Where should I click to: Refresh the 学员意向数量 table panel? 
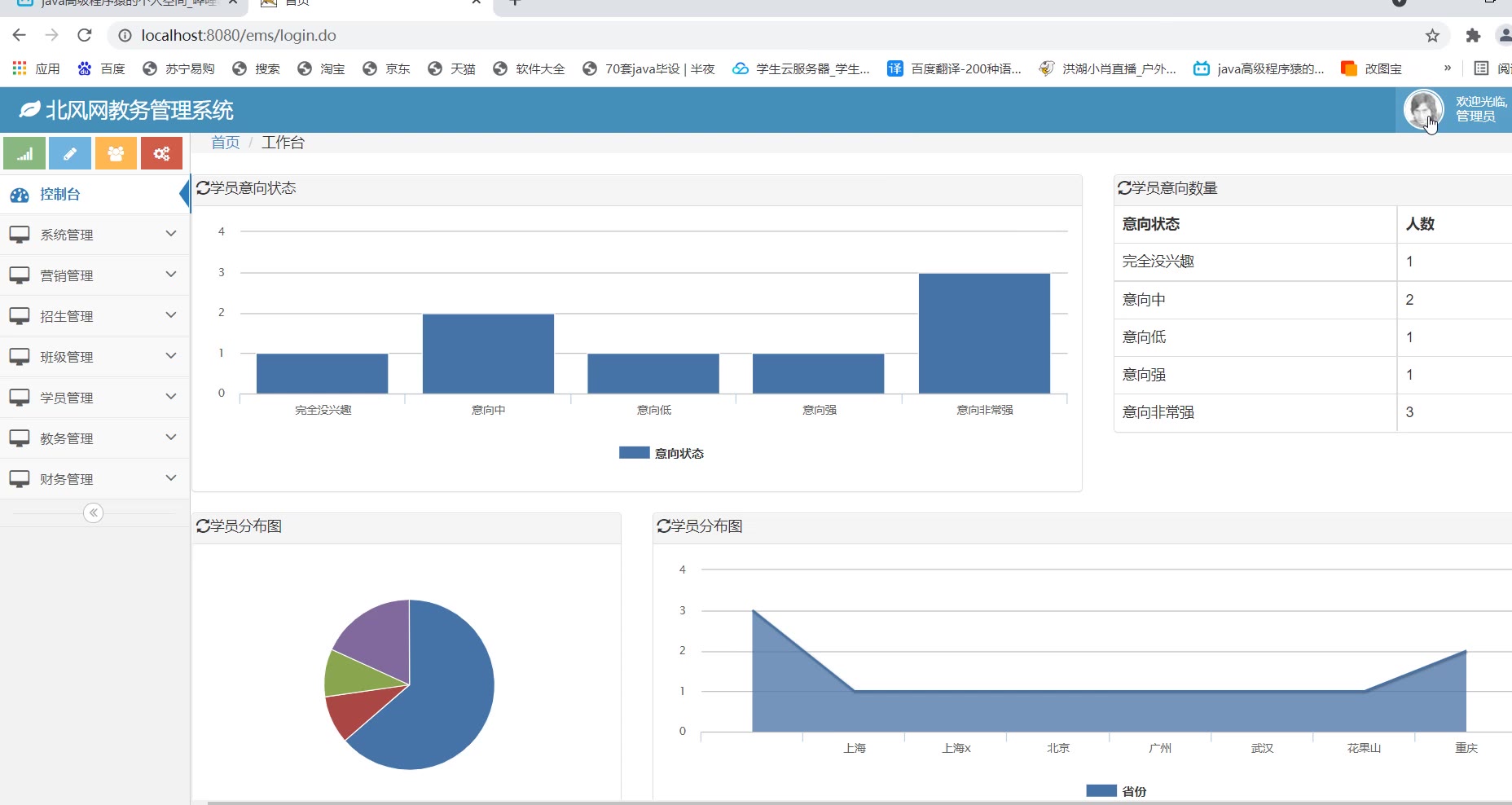pyautogui.click(x=1124, y=188)
